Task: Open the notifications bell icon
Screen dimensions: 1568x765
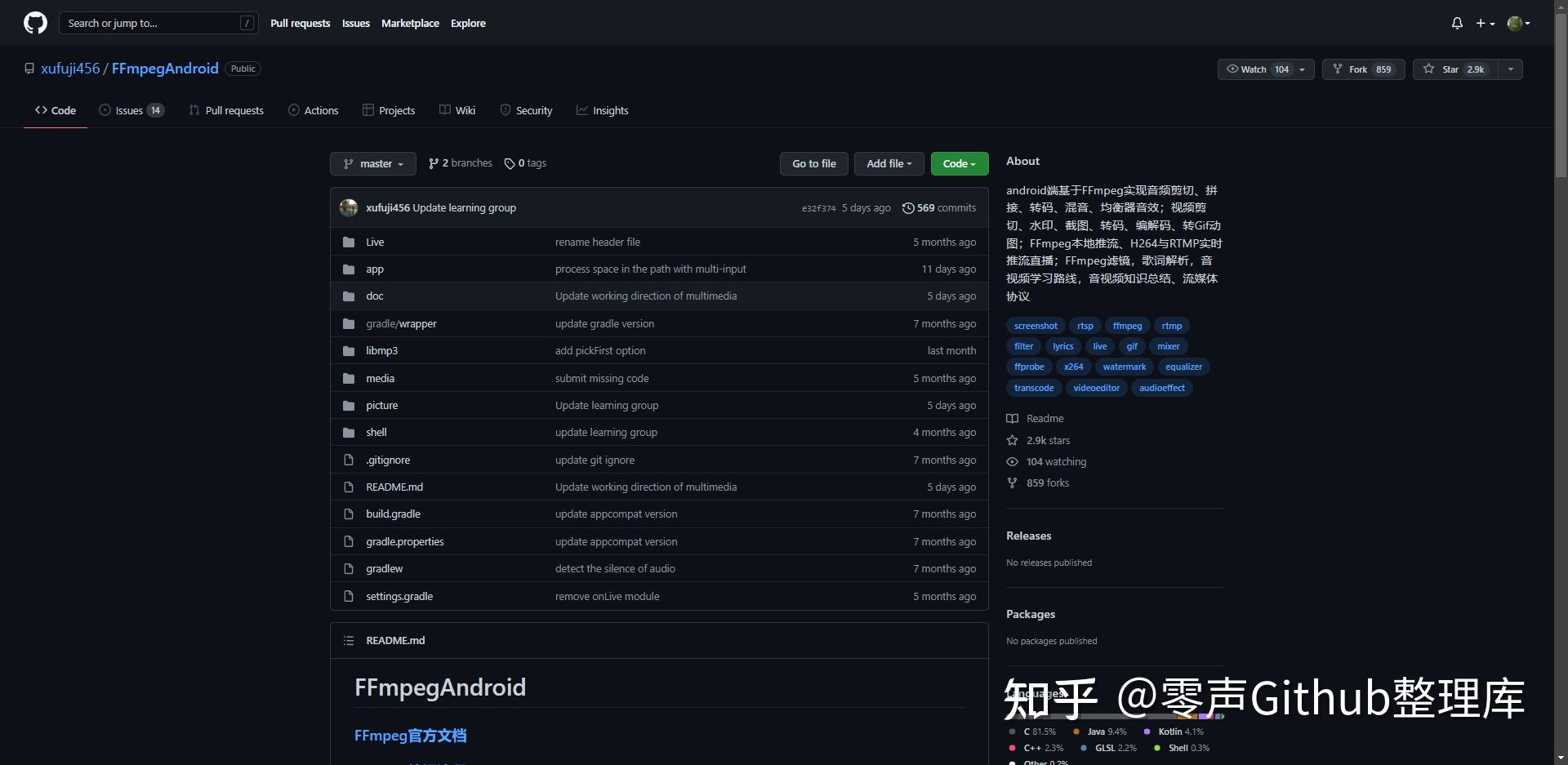Action: (1457, 23)
